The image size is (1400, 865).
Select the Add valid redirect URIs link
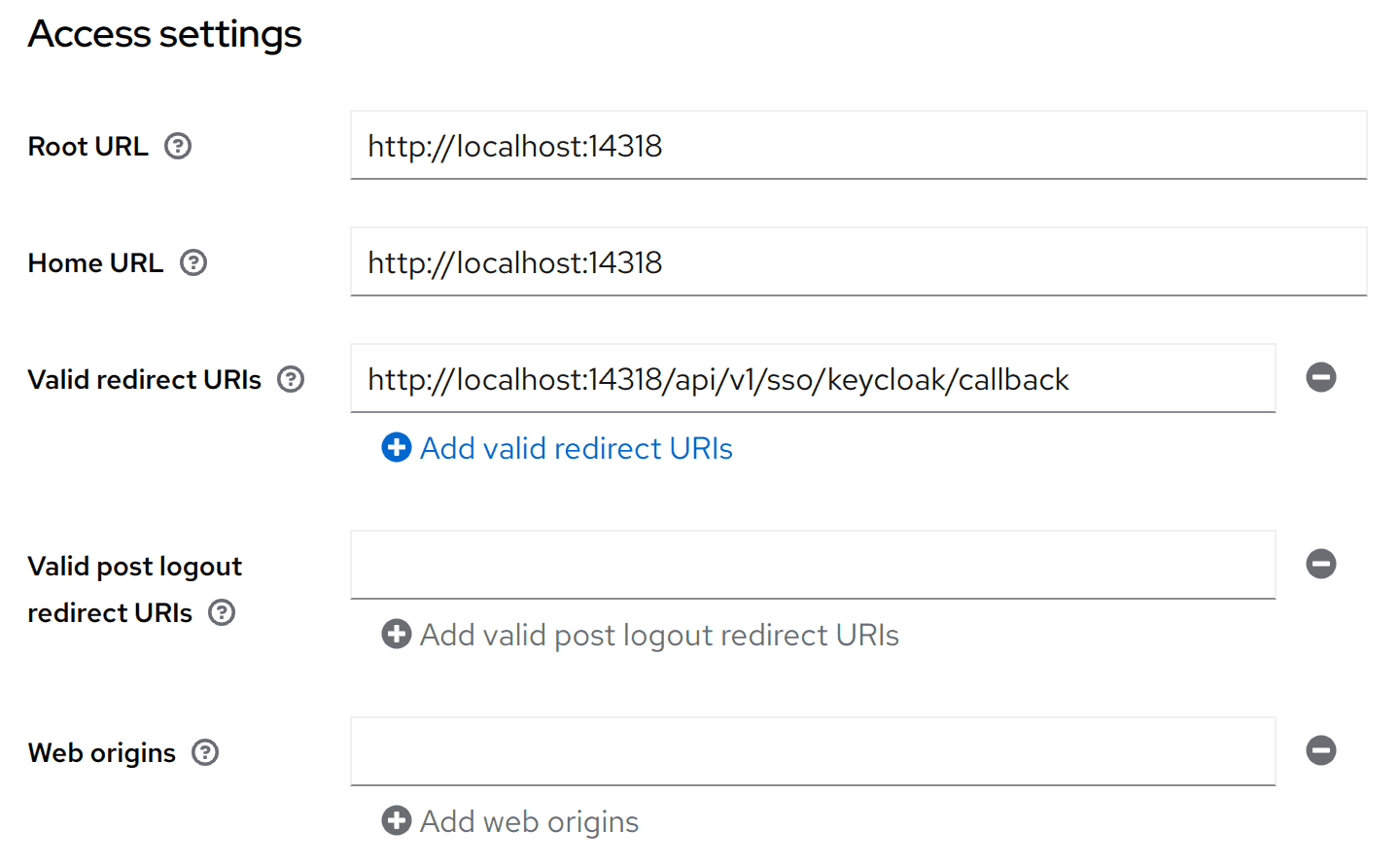576,448
